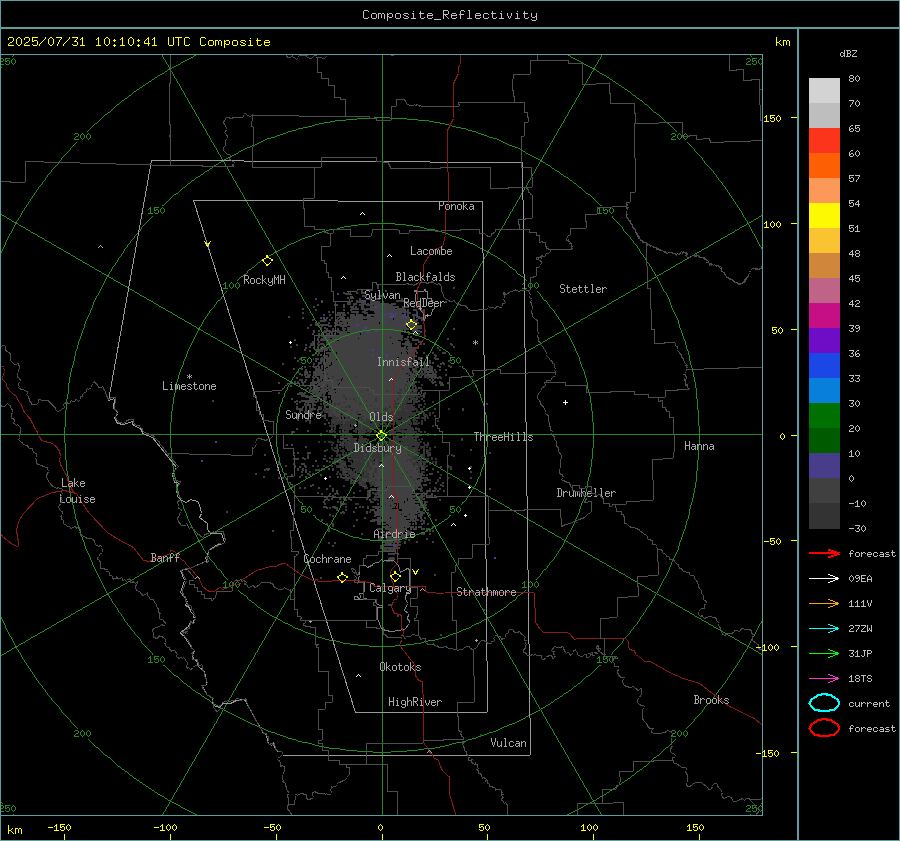
Task: Click the HighRiver label
Action: click(415, 702)
